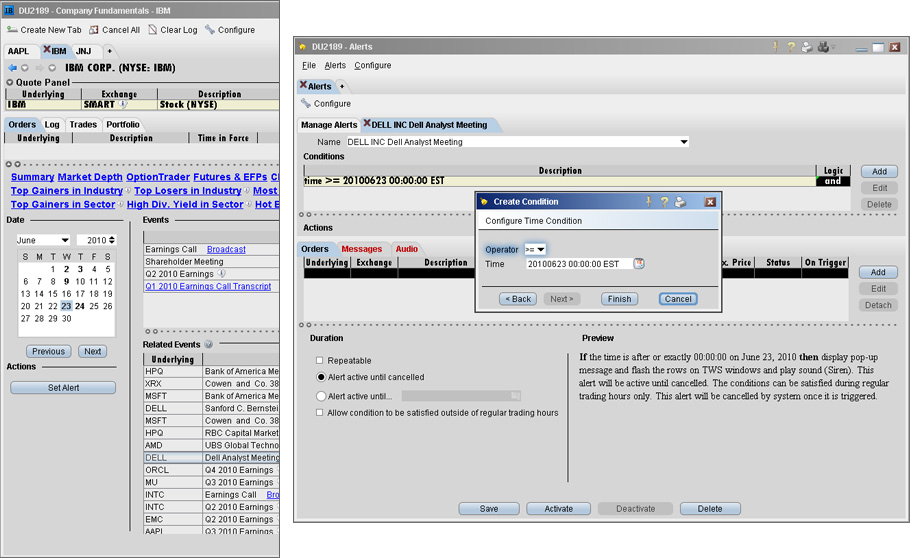Open the forward history dropdown arrow
910x558 pixels.
click(52, 68)
